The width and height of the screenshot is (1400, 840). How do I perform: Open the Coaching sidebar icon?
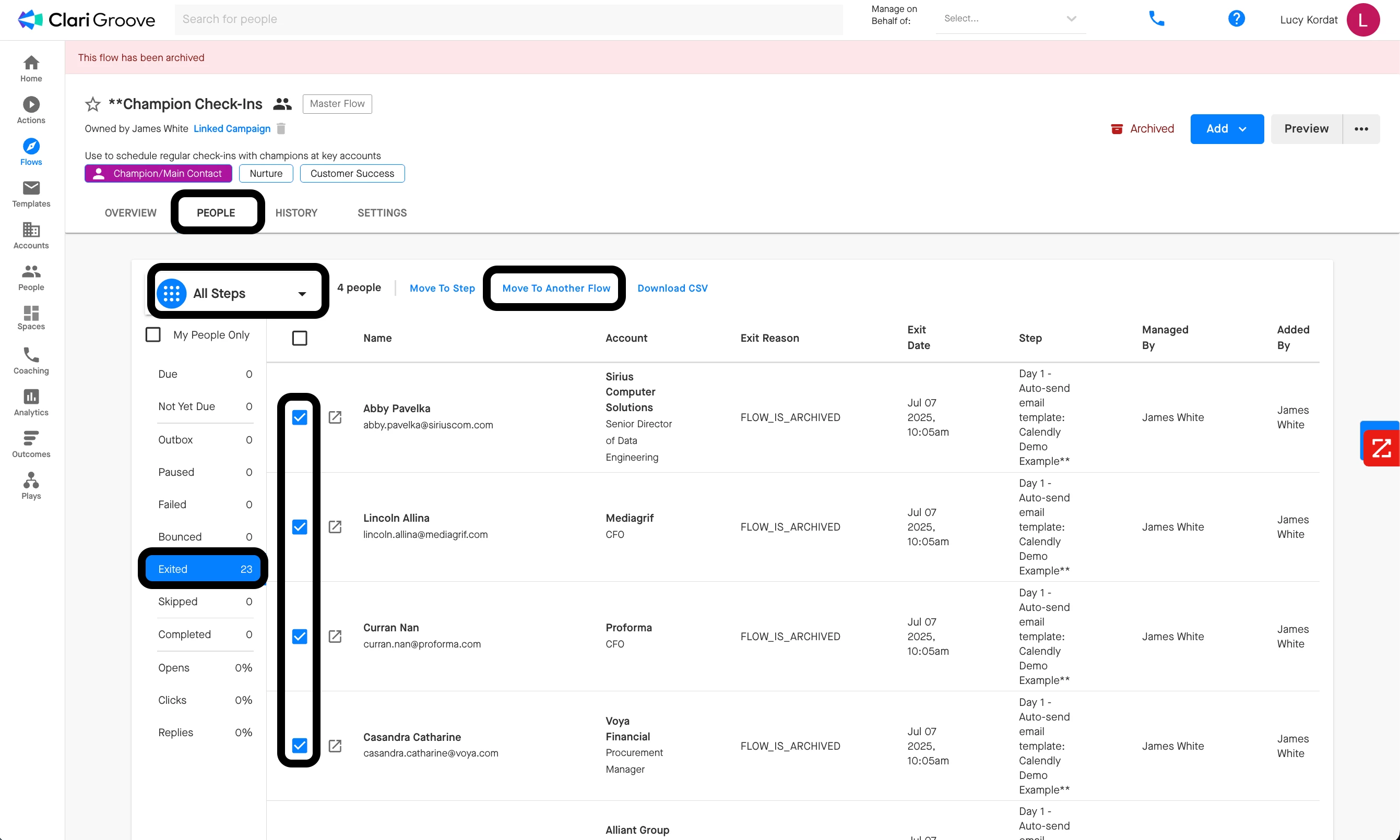[x=31, y=361]
